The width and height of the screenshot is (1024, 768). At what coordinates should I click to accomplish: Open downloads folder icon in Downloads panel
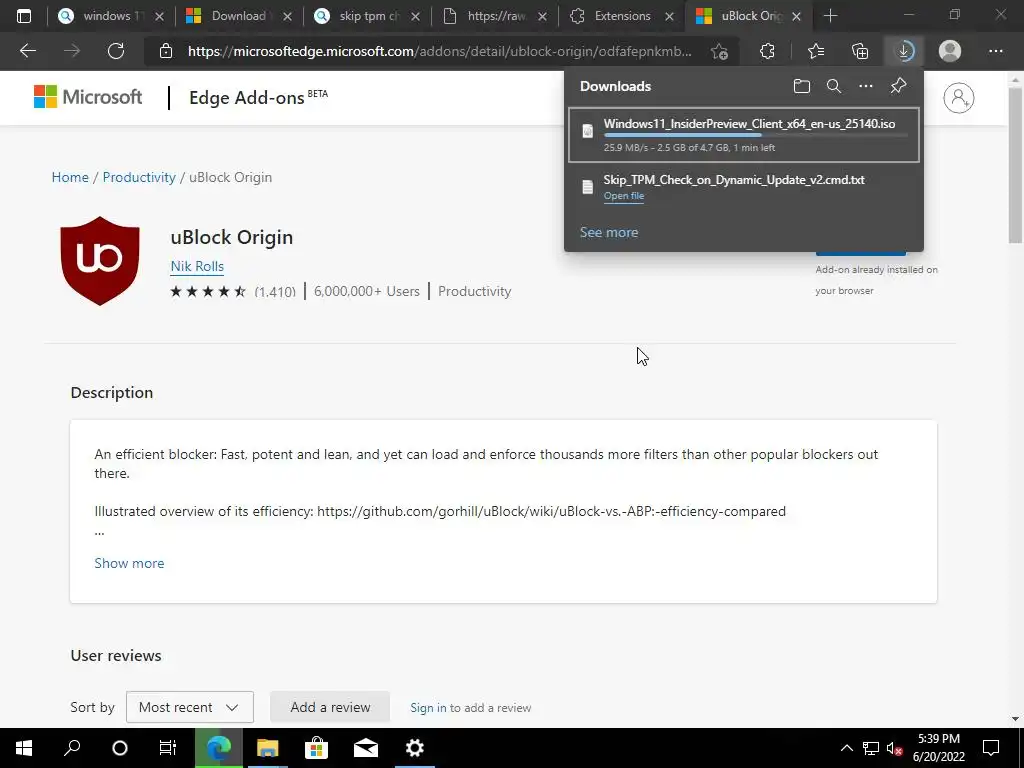point(801,86)
